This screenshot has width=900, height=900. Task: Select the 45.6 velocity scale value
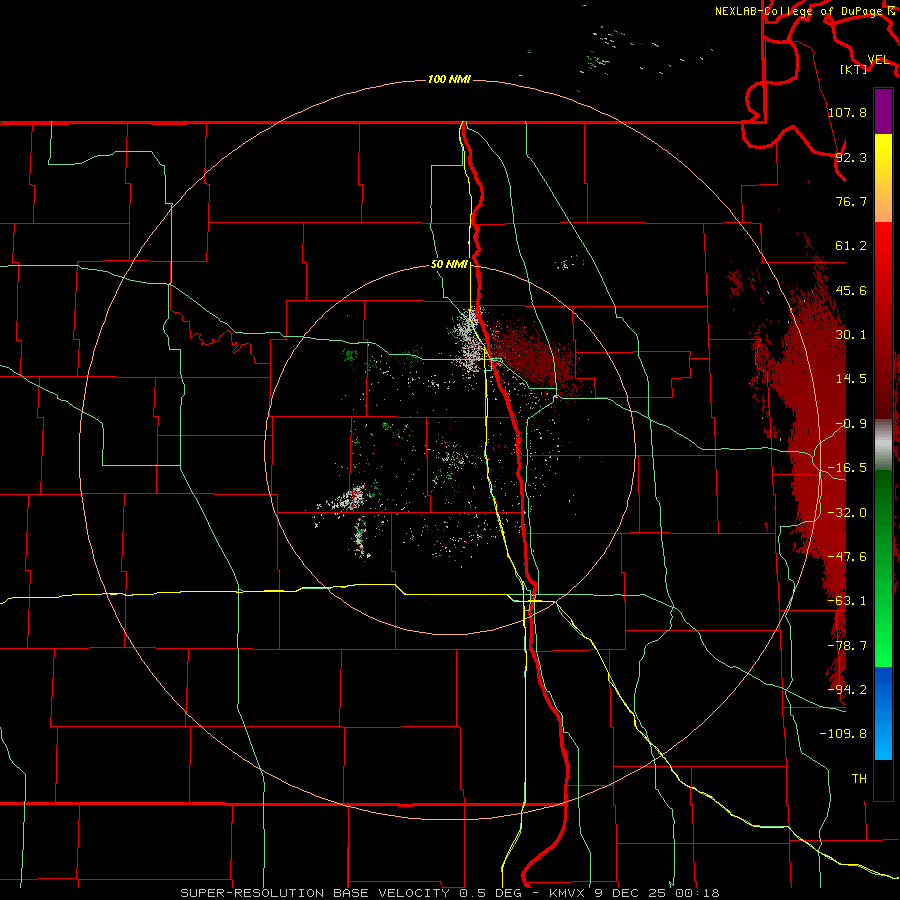[851, 290]
